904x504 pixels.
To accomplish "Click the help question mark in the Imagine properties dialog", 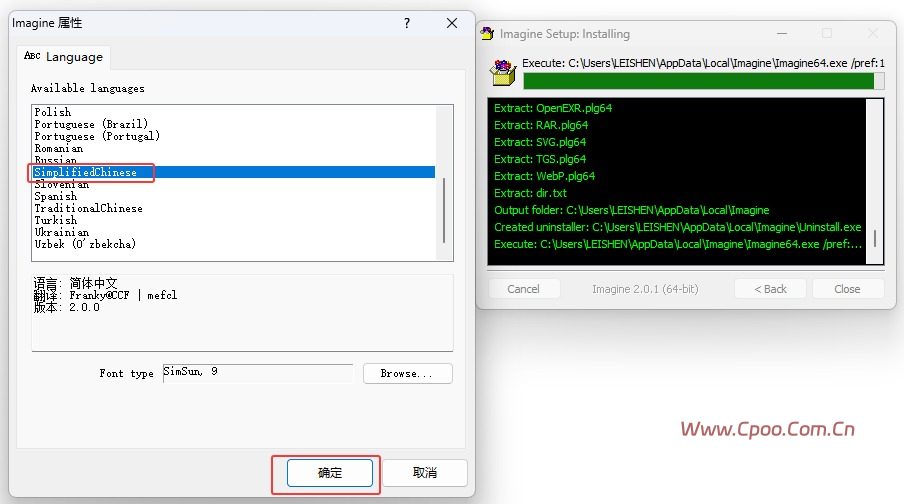I will click(407, 23).
